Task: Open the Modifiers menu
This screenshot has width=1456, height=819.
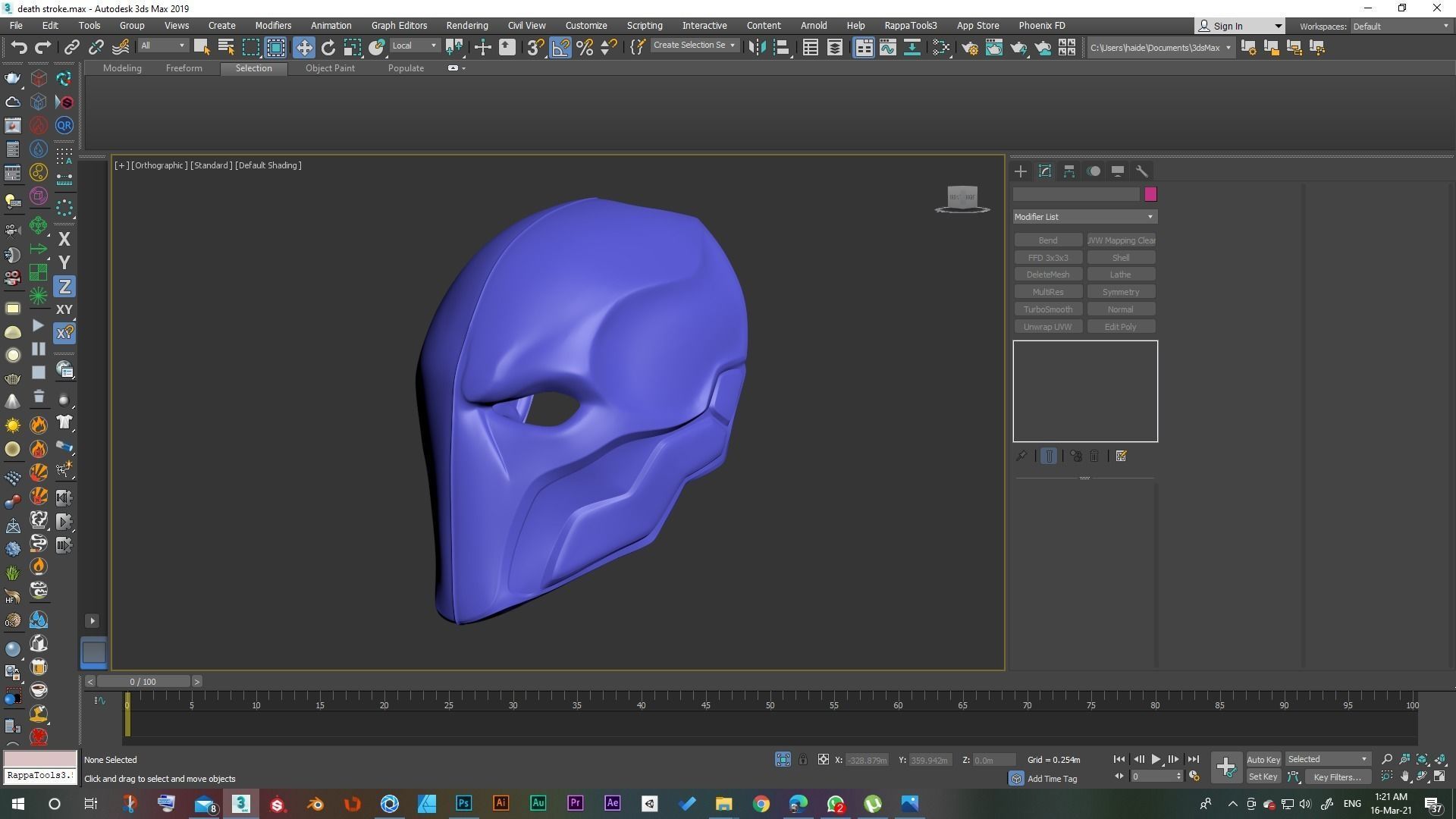Action: coord(273,26)
